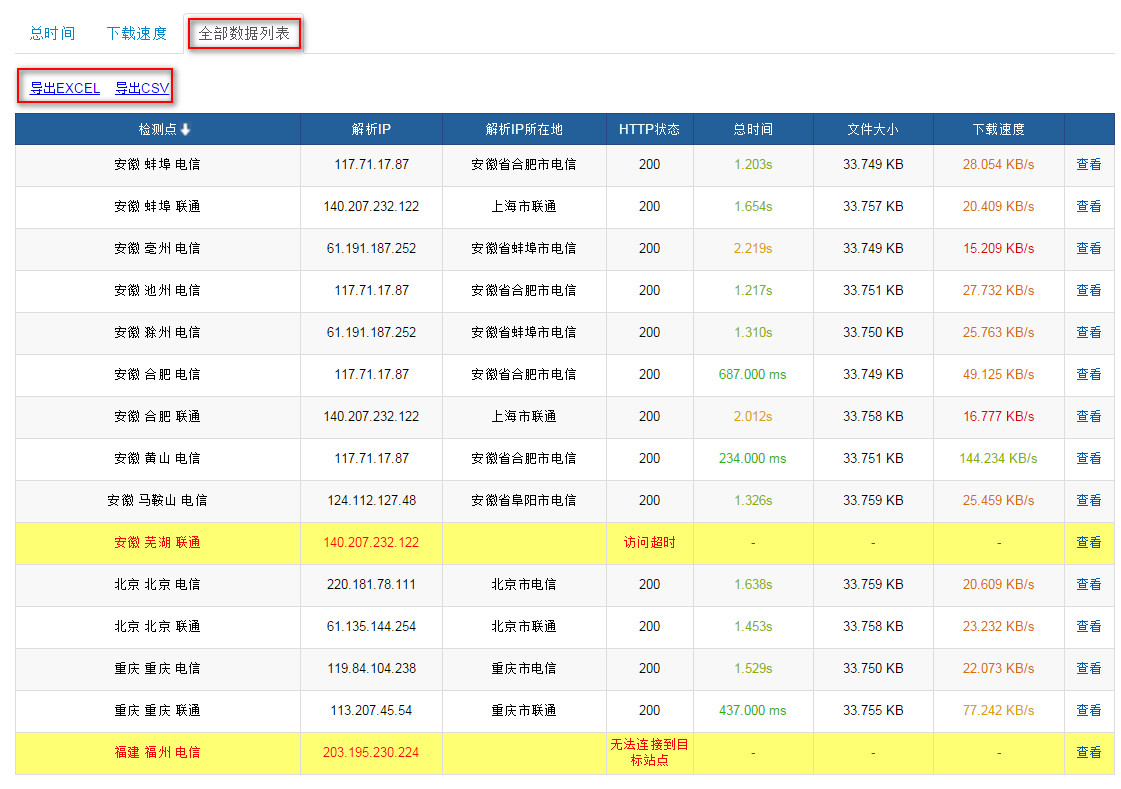1121x789 pixels.
Task: Click the 文件大小 column header
Action: (x=872, y=129)
